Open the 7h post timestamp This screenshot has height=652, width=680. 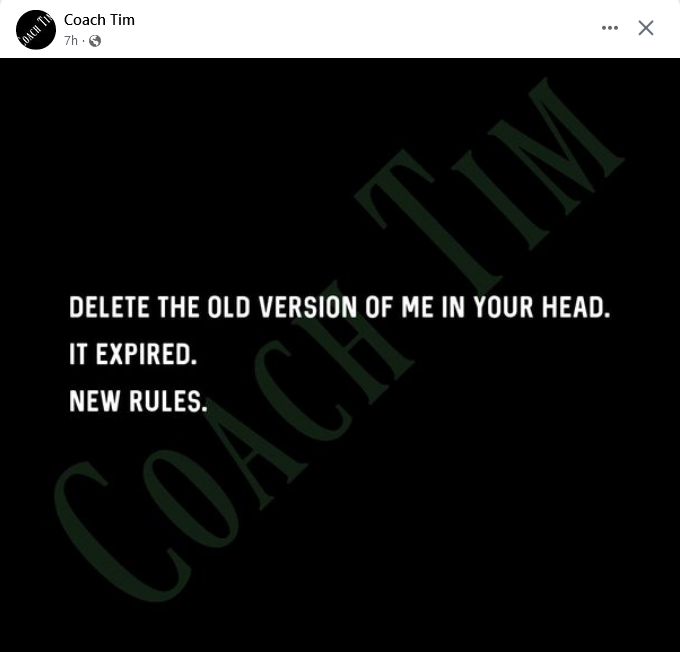click(x=71, y=40)
